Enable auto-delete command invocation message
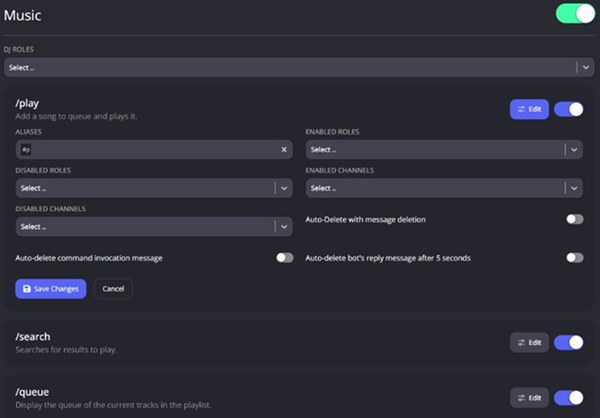Screen dimensions: 600x418 pos(285,257)
